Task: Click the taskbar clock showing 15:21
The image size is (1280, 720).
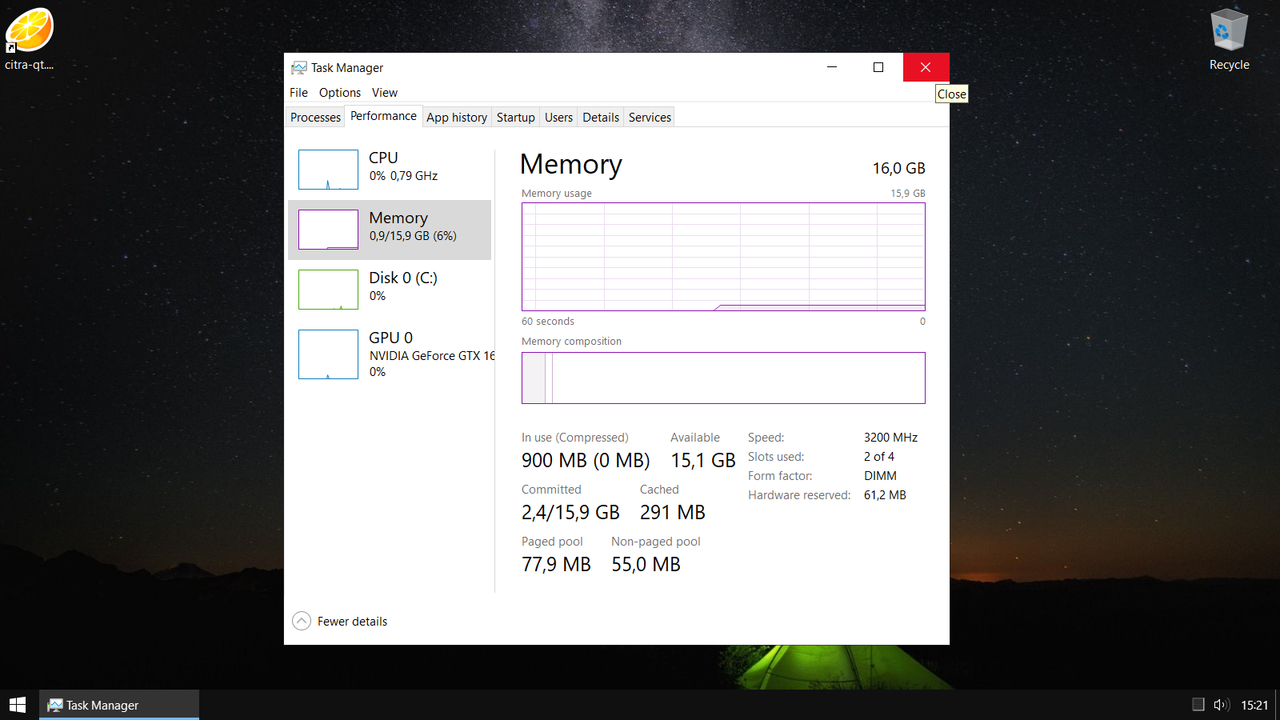Action: tap(1254, 705)
